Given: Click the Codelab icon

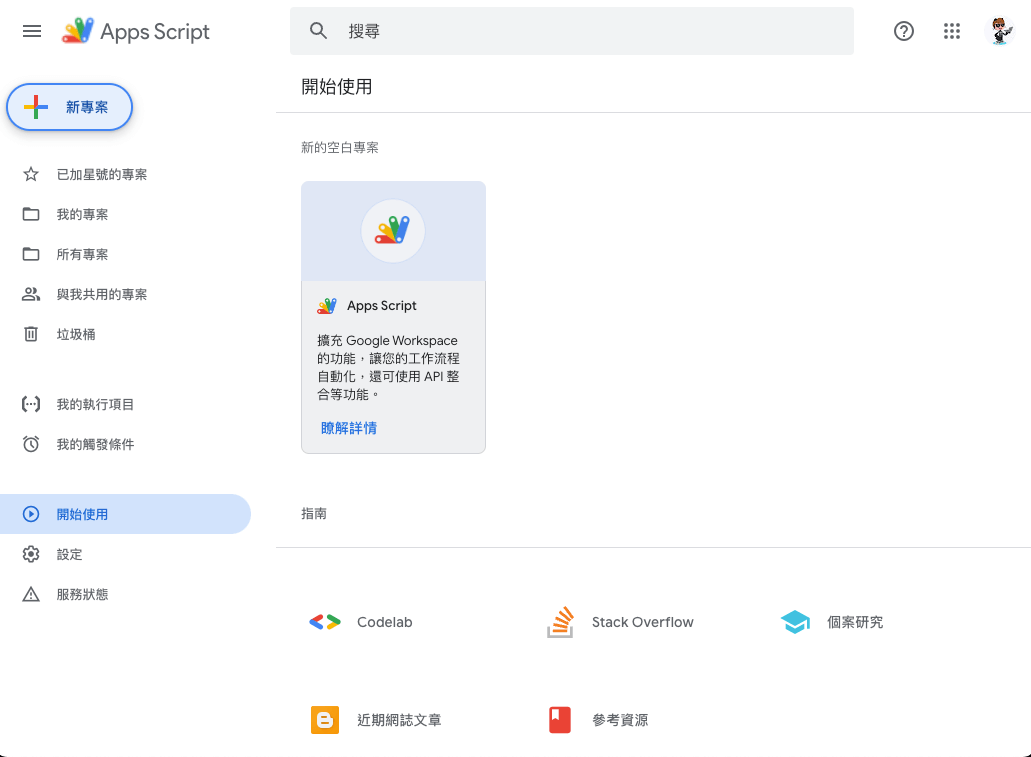Looking at the screenshot, I should tap(325, 622).
